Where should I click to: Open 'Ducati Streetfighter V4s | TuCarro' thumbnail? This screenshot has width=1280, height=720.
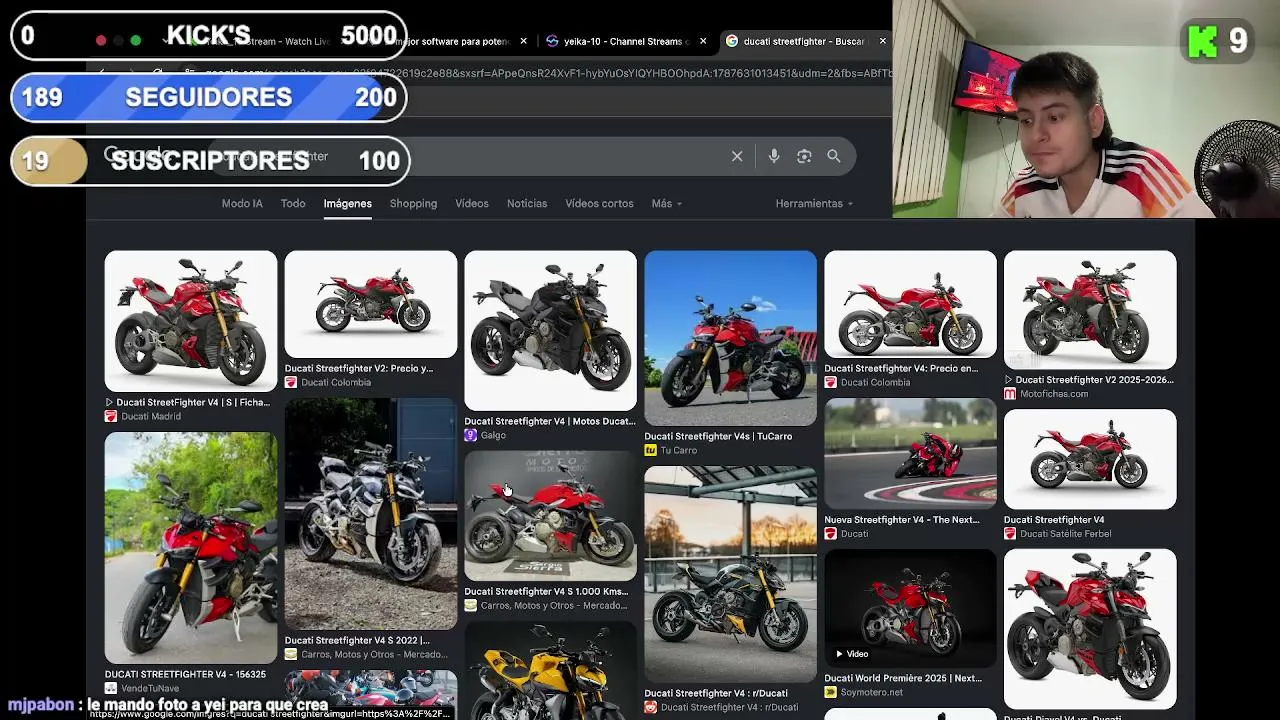point(731,338)
